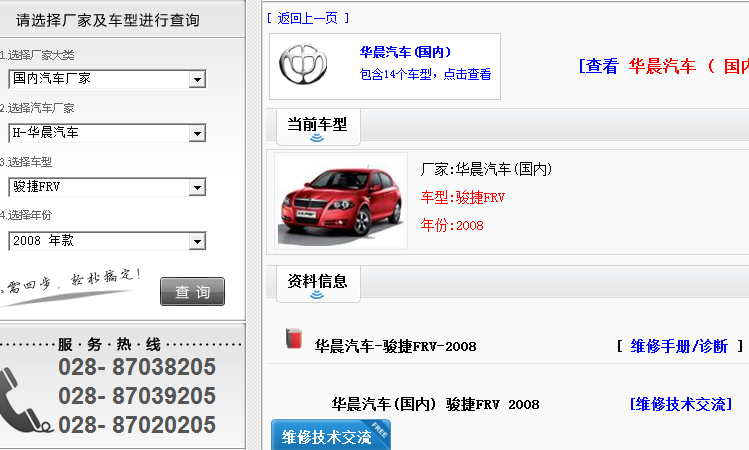This screenshot has width=749, height=450.
Task: Expand the 2008 年款 year dropdown
Action: [107, 241]
